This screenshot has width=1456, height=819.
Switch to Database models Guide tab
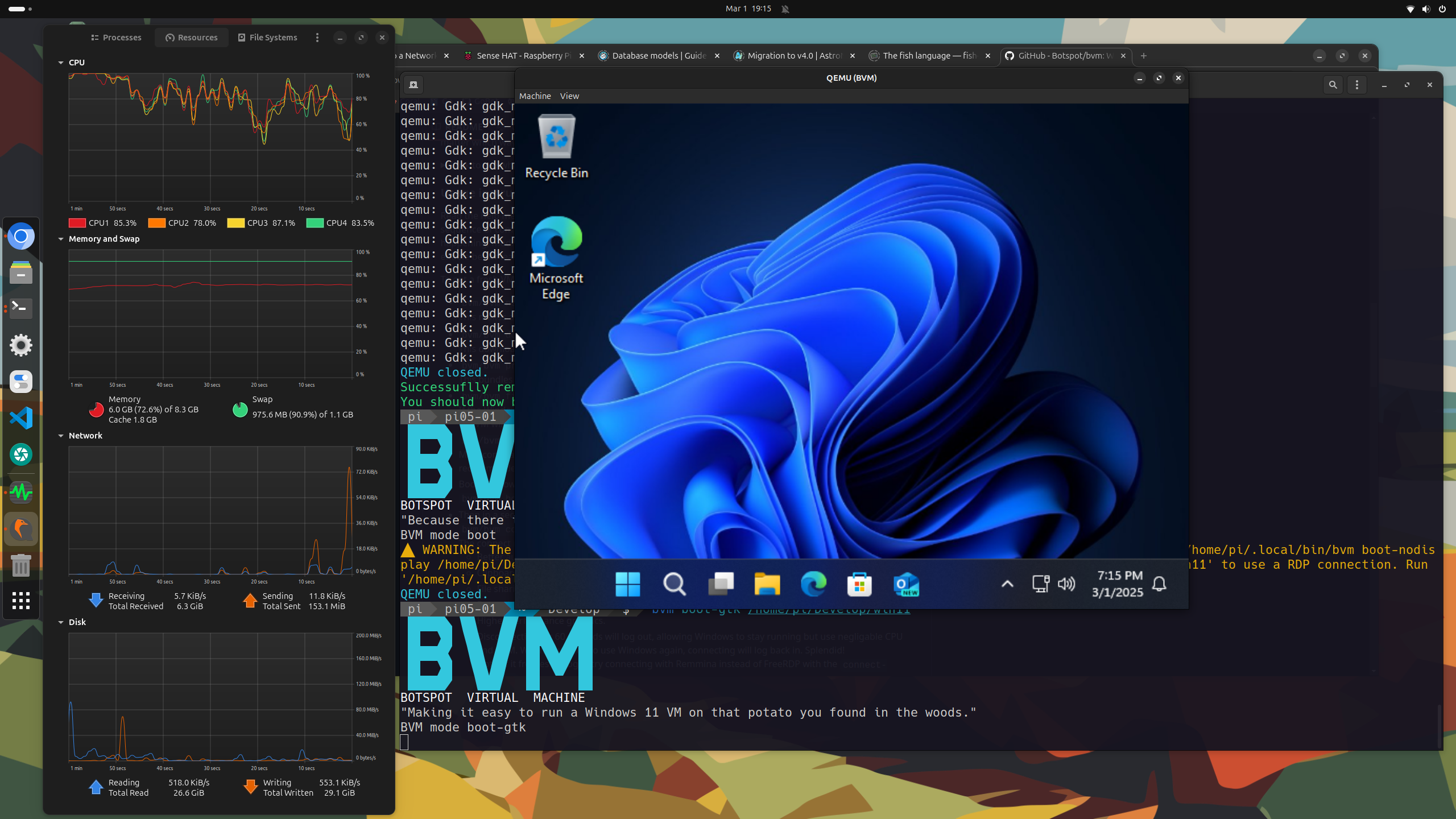659,56
